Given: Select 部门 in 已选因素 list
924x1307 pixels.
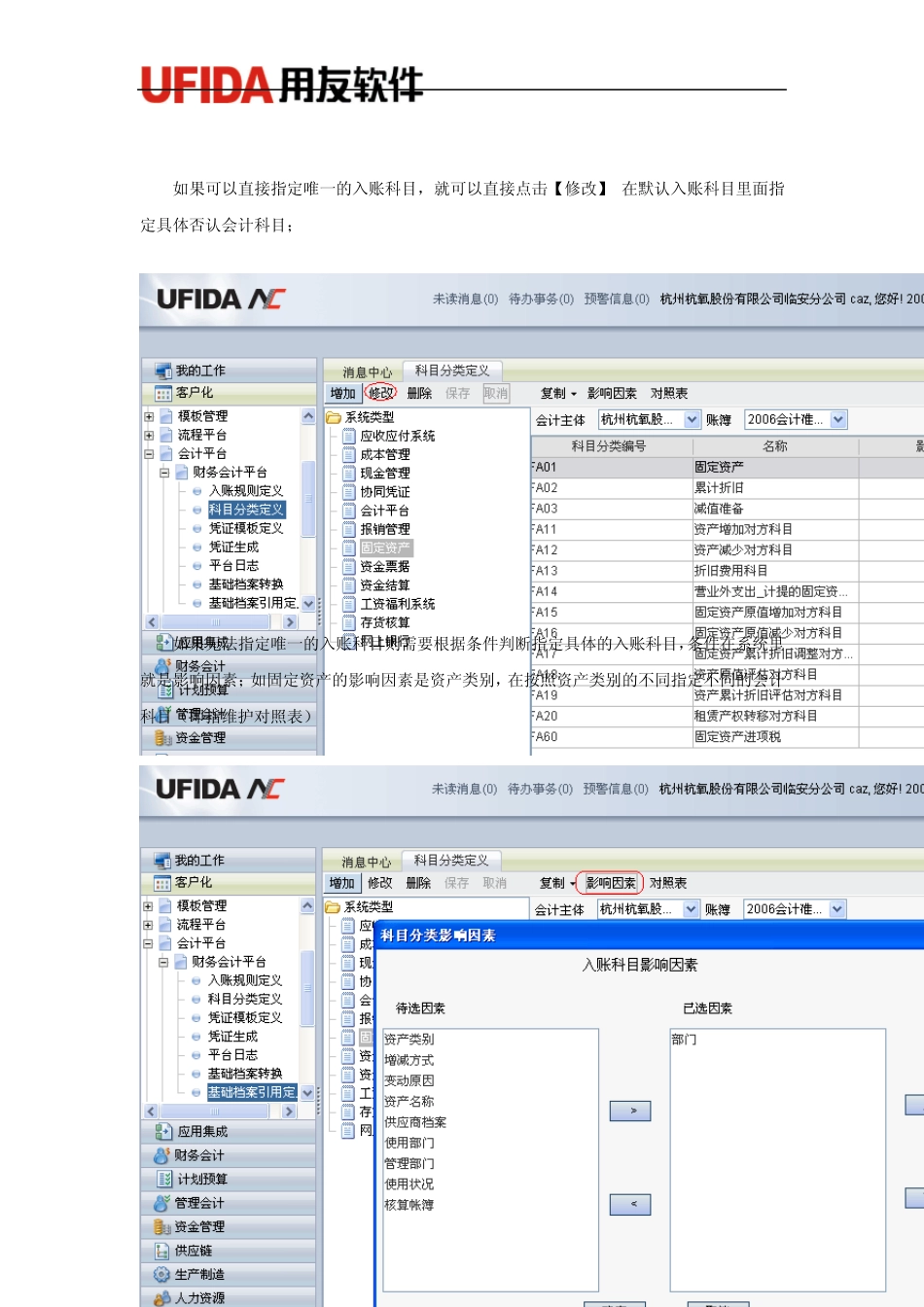Looking at the screenshot, I should pos(685,1039).
